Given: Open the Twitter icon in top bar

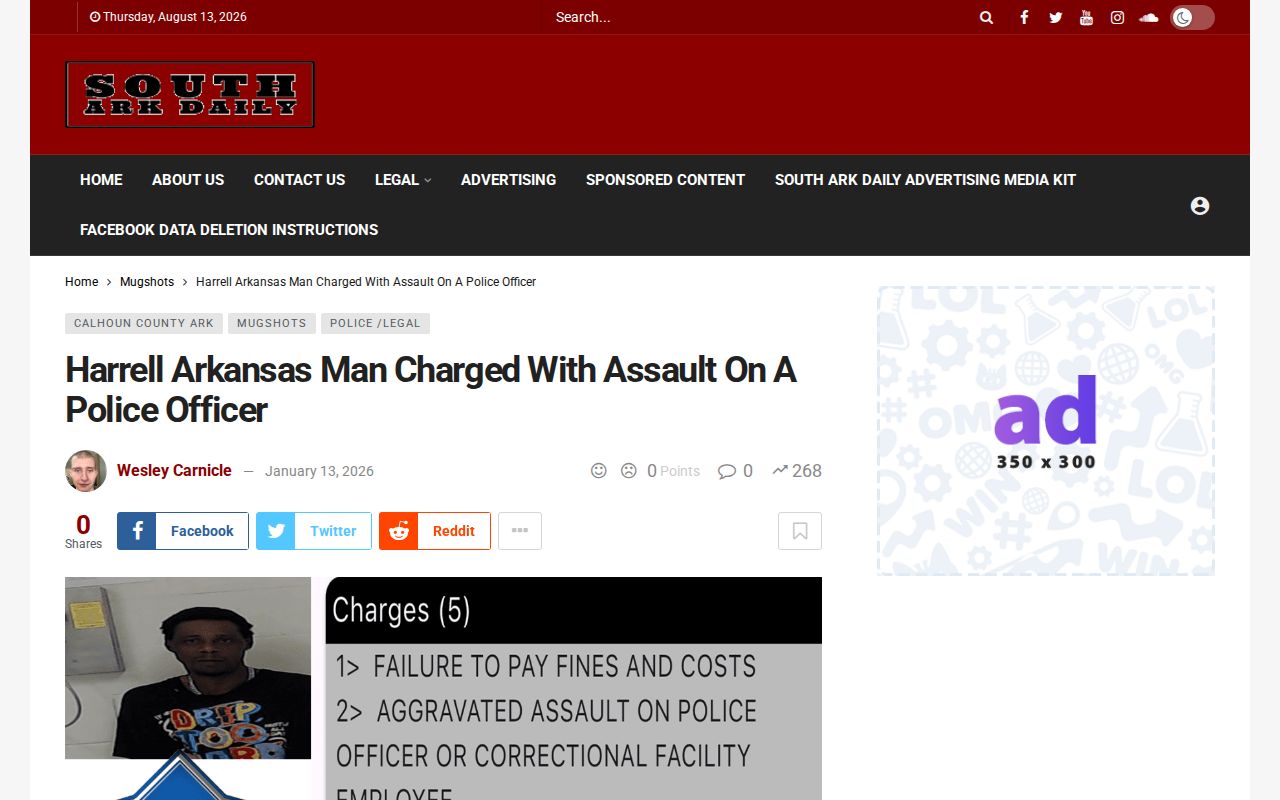Looking at the screenshot, I should pyautogui.click(x=1055, y=17).
